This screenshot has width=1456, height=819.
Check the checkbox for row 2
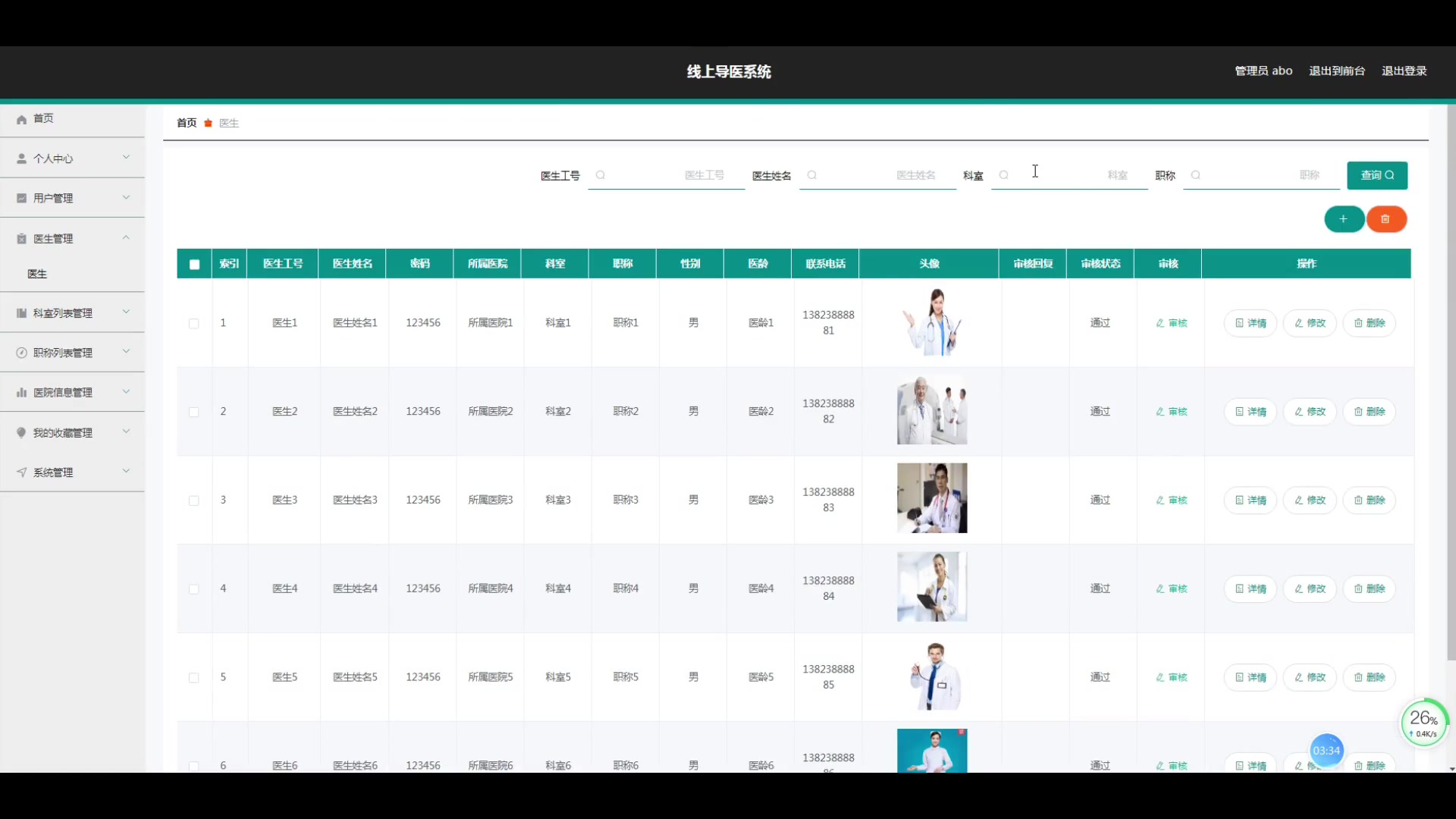pyautogui.click(x=194, y=412)
